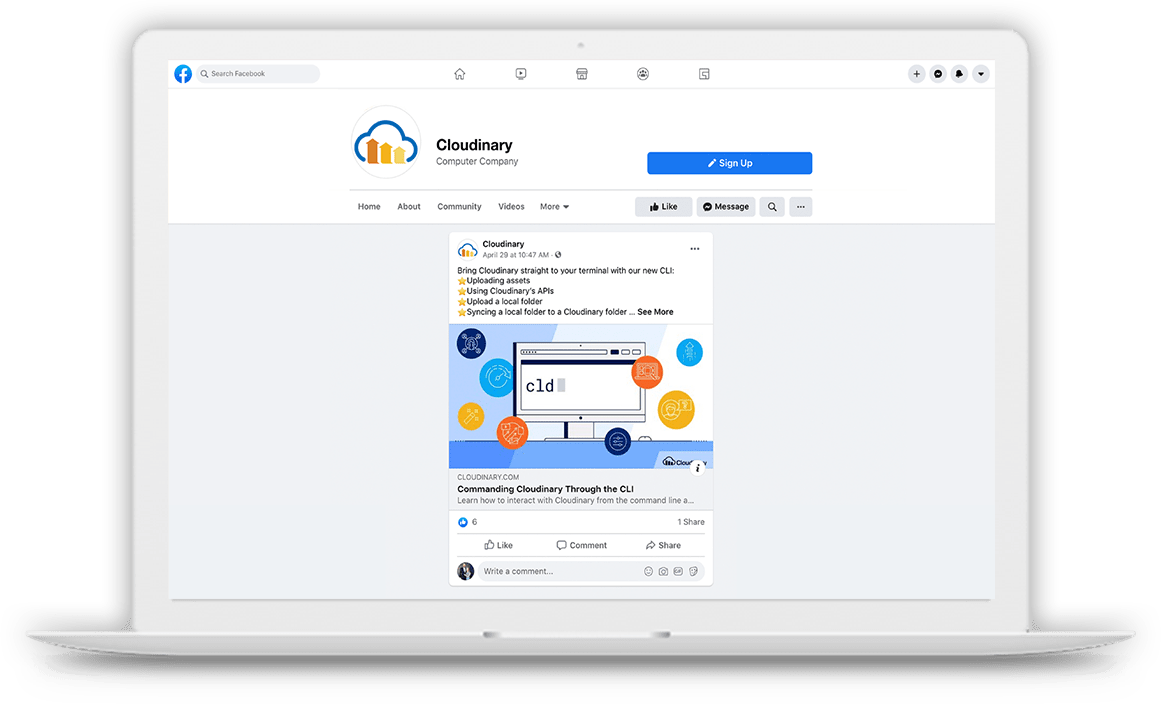Click the Cloudinary page title text
This screenshot has height=704, width=1161.
tap(474, 145)
